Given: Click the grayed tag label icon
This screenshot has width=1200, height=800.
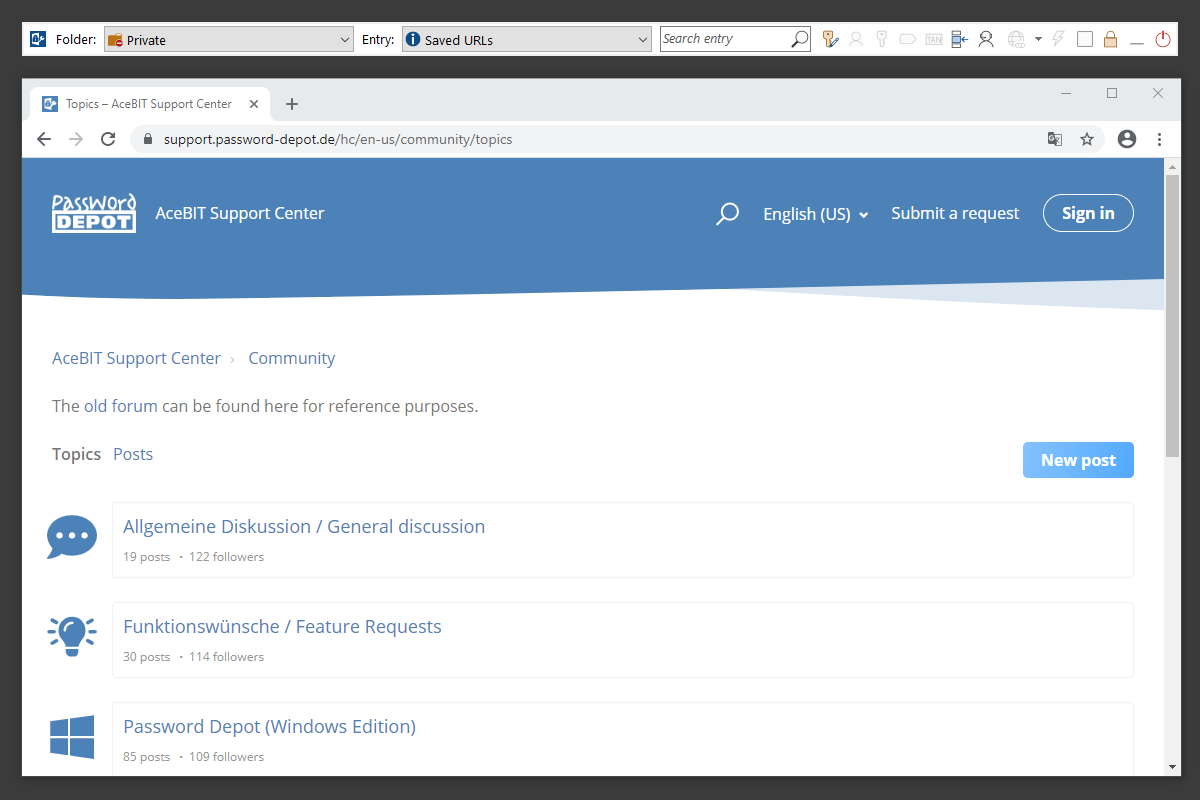Looking at the screenshot, I should click(x=907, y=39).
